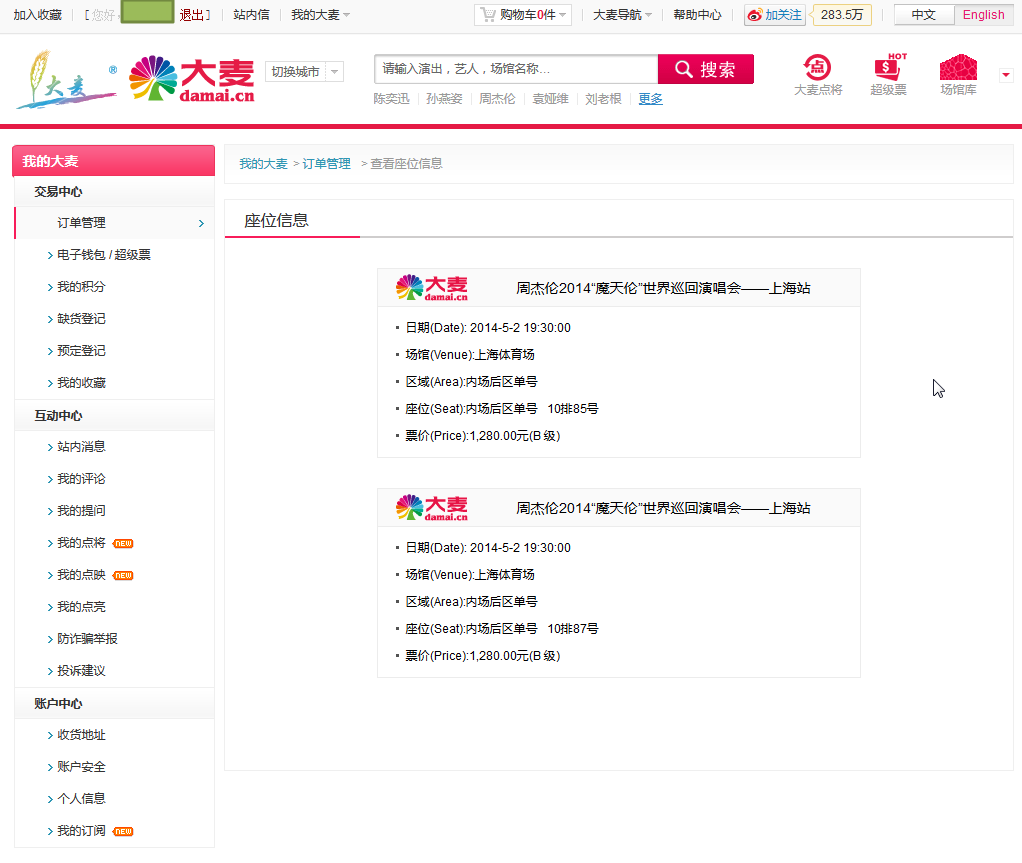The image size is (1022, 863).
Task: Expand the 我的大麦 top menu
Action: [x=320, y=15]
